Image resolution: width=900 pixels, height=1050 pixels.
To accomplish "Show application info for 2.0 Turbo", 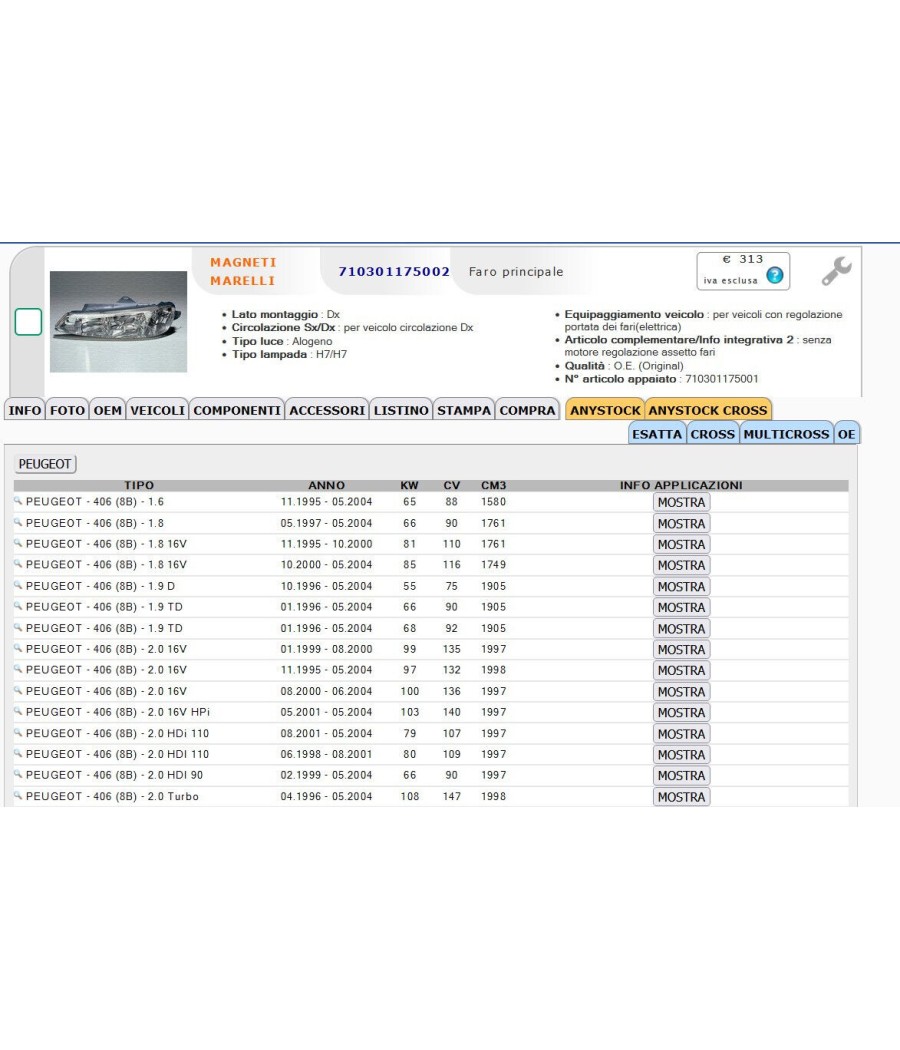I will 681,797.
